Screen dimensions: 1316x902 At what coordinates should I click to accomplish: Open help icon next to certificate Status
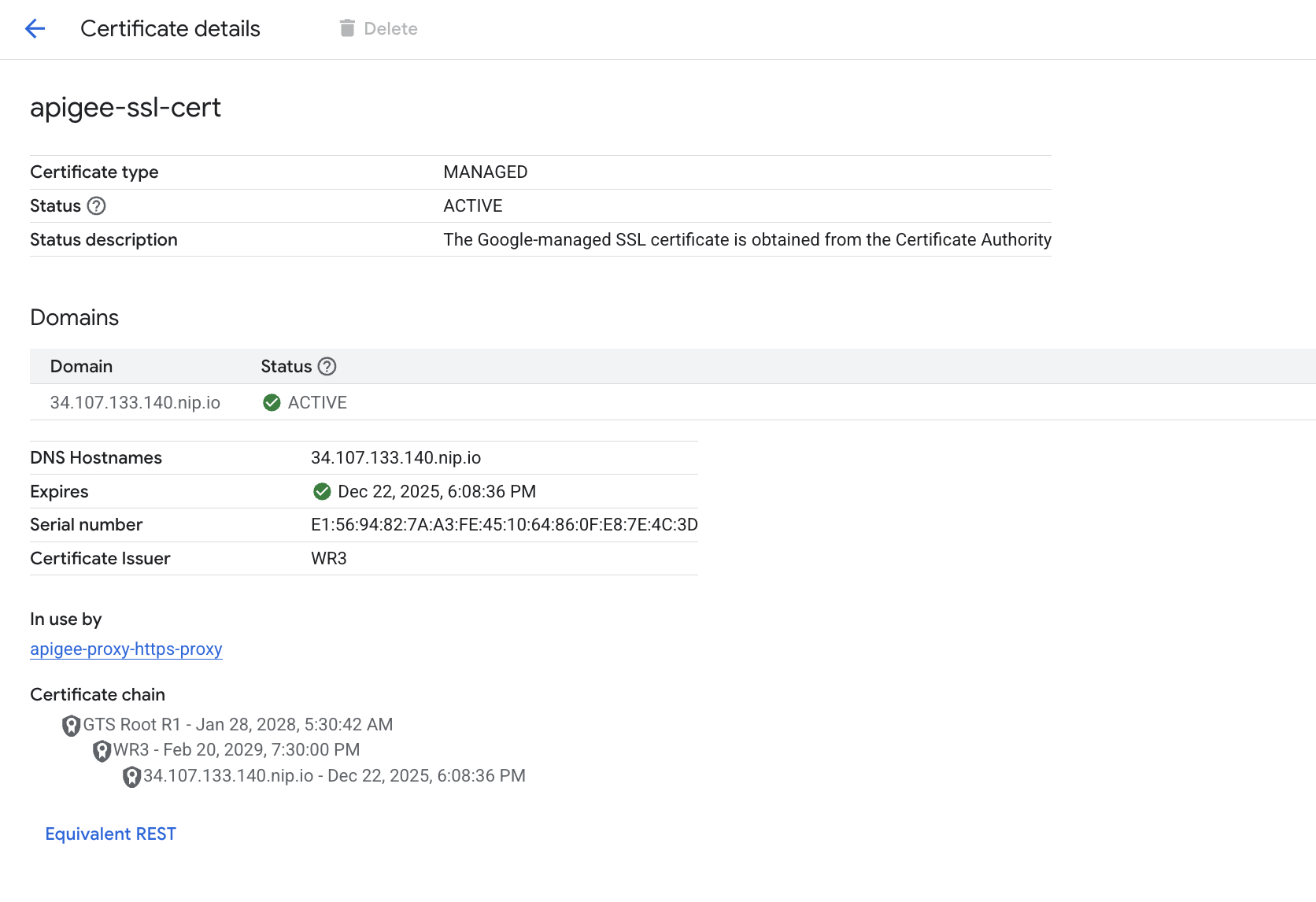(97, 206)
